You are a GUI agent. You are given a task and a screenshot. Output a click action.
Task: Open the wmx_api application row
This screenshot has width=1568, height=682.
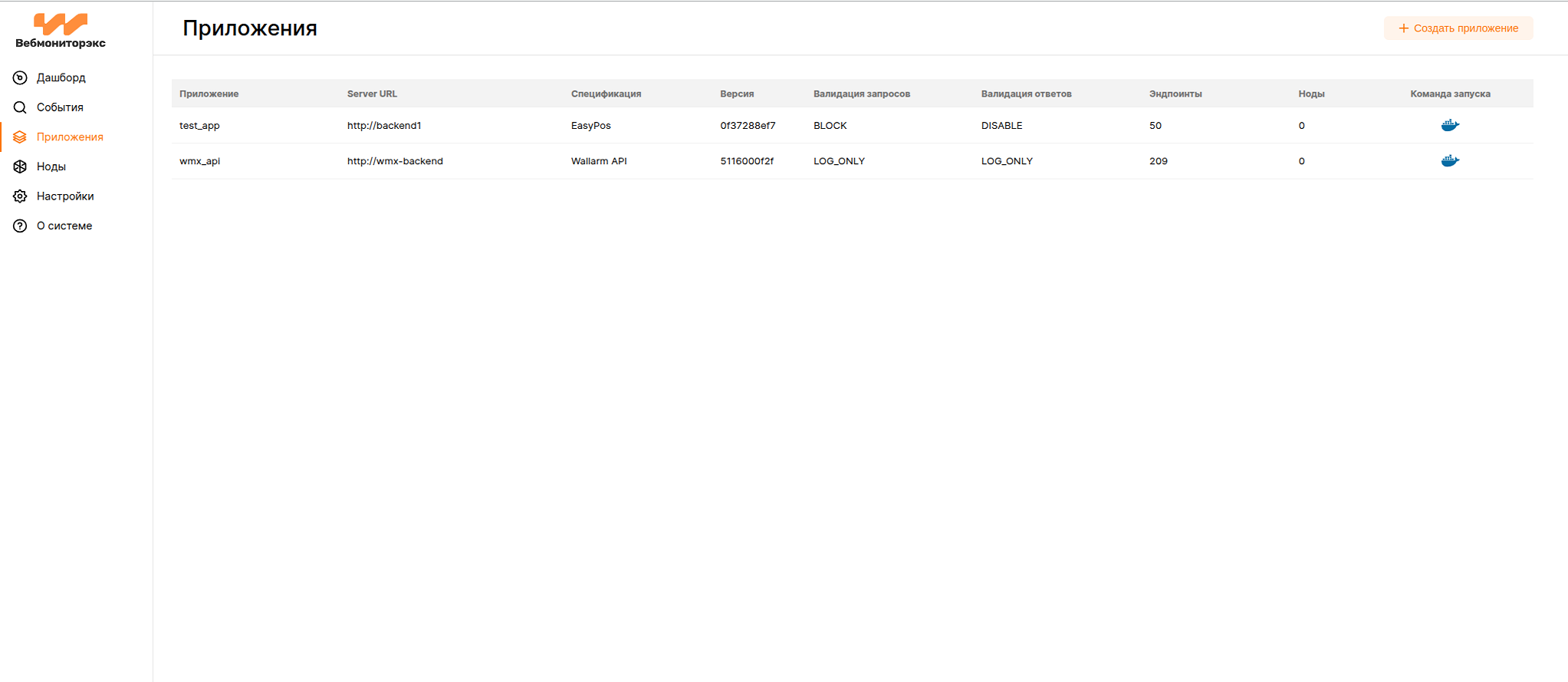(x=199, y=161)
